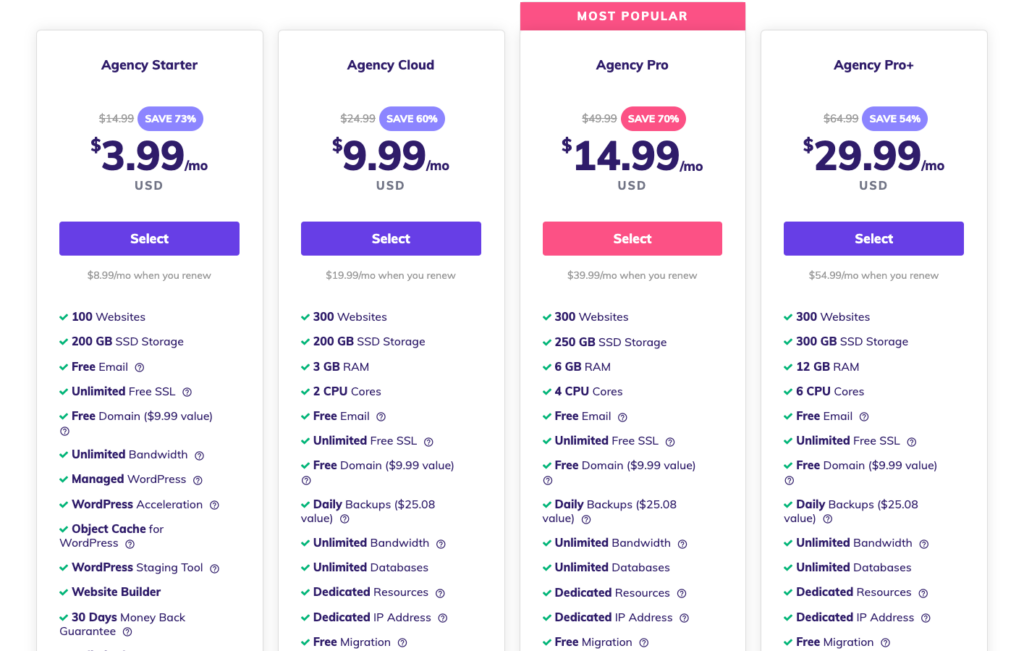The height and width of the screenshot is (651, 1024).
Task: Show tooltip for WordPress Staging Tool
Action: (x=214, y=568)
